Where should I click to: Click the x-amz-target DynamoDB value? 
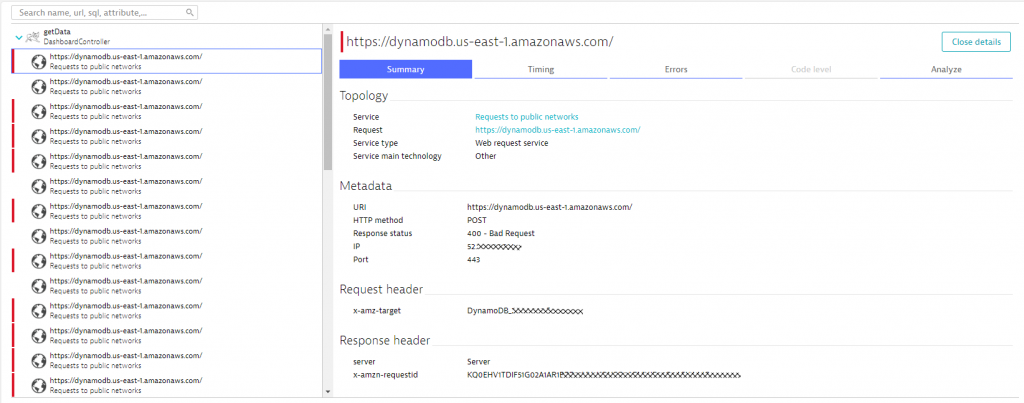pos(524,310)
